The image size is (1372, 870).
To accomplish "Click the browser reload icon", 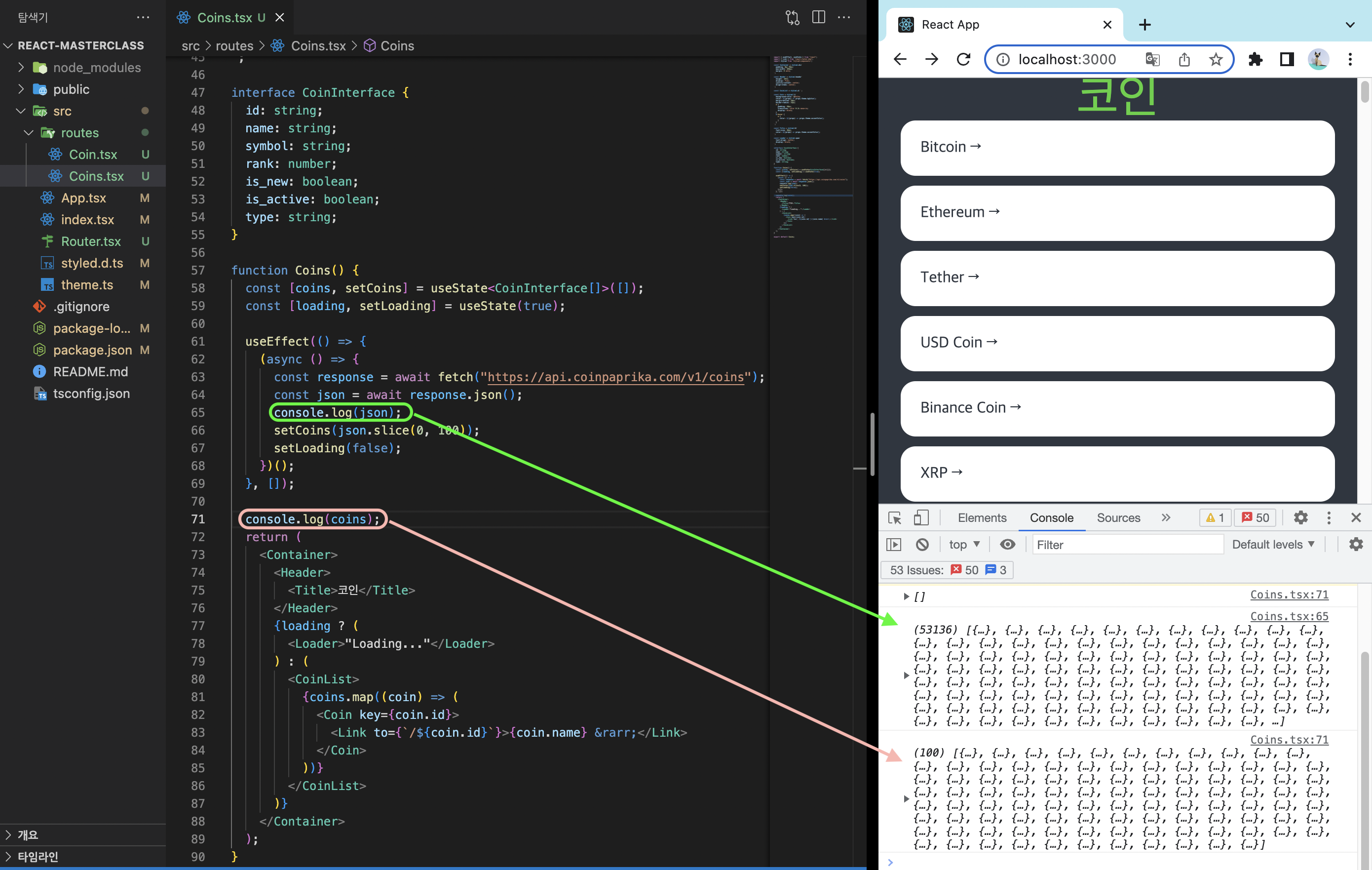I will tap(963, 59).
